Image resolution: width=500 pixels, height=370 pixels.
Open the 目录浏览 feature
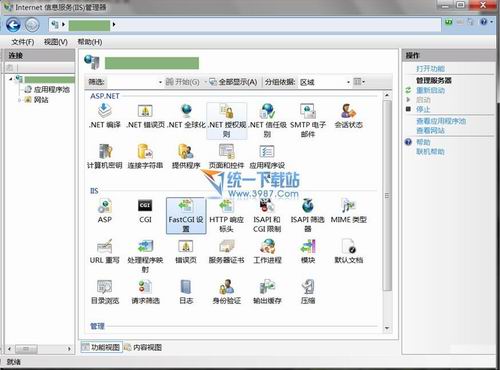[x=105, y=292]
